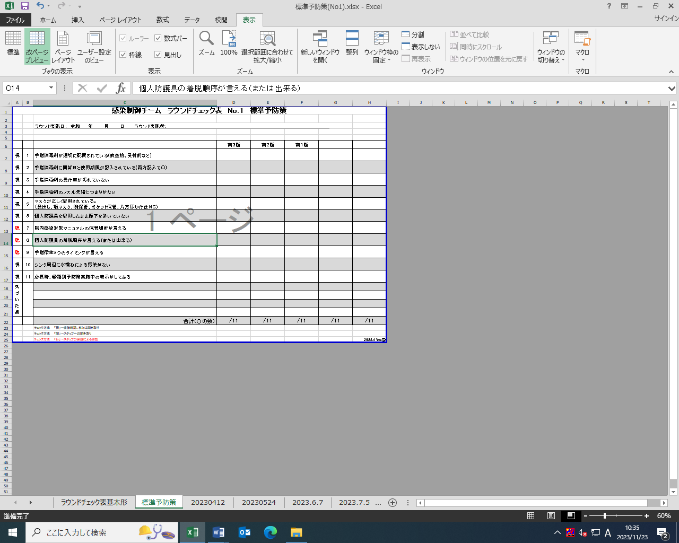The width and height of the screenshot is (679, 543).
Task: Click Zoom to Selection icon
Action: point(265,43)
